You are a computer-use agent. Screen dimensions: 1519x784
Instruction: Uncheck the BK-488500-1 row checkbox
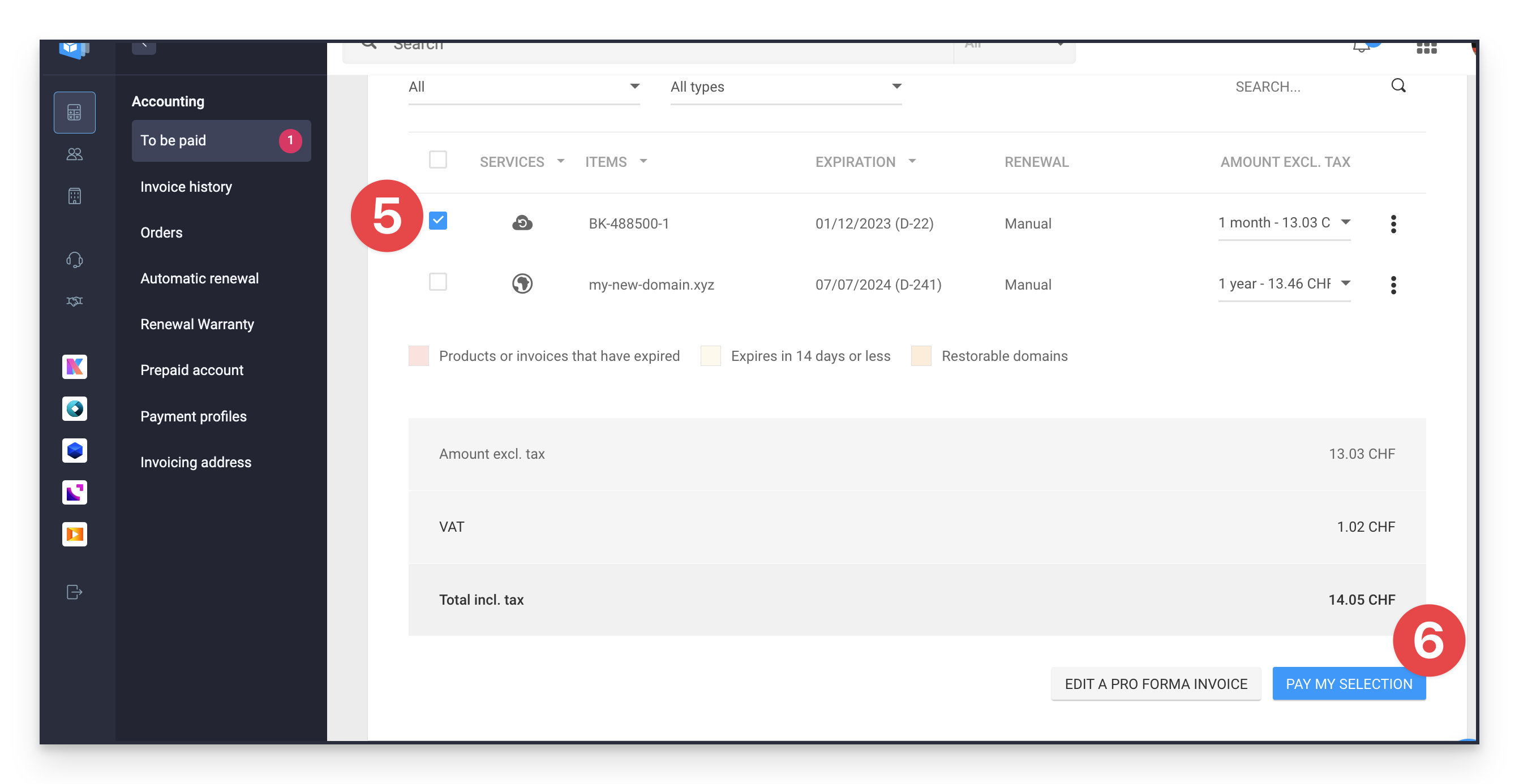click(x=438, y=221)
